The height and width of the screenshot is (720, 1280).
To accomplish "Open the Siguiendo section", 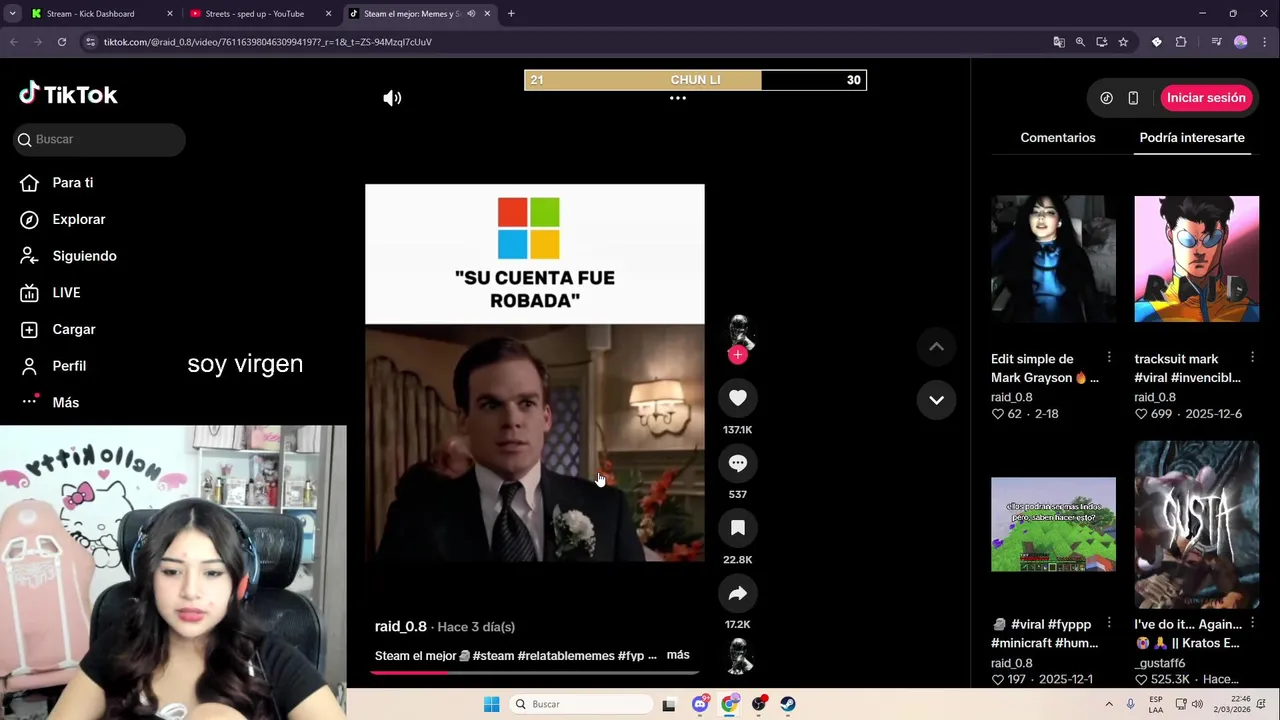I will [84, 256].
